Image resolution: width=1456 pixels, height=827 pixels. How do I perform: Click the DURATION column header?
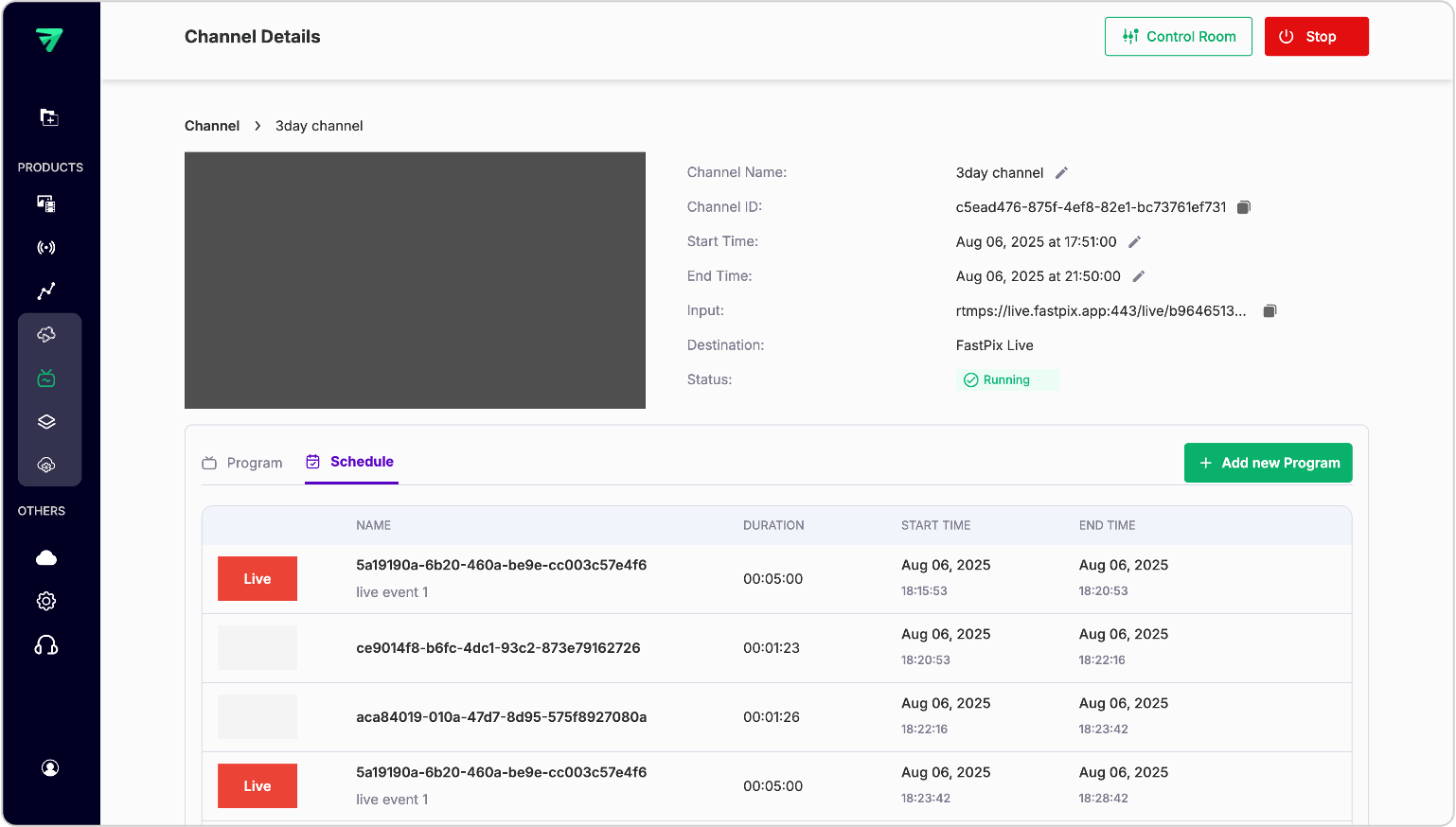pos(773,525)
